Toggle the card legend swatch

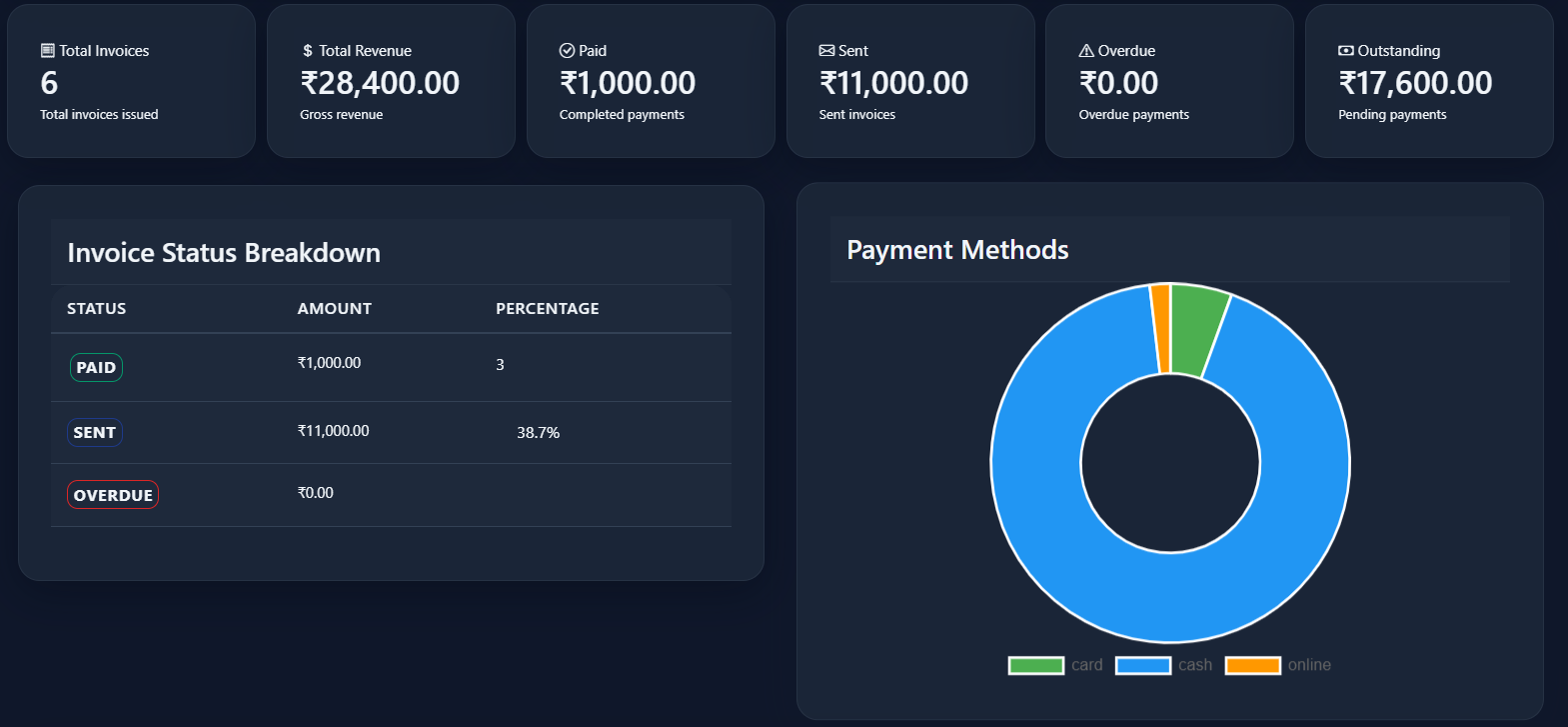[1036, 666]
